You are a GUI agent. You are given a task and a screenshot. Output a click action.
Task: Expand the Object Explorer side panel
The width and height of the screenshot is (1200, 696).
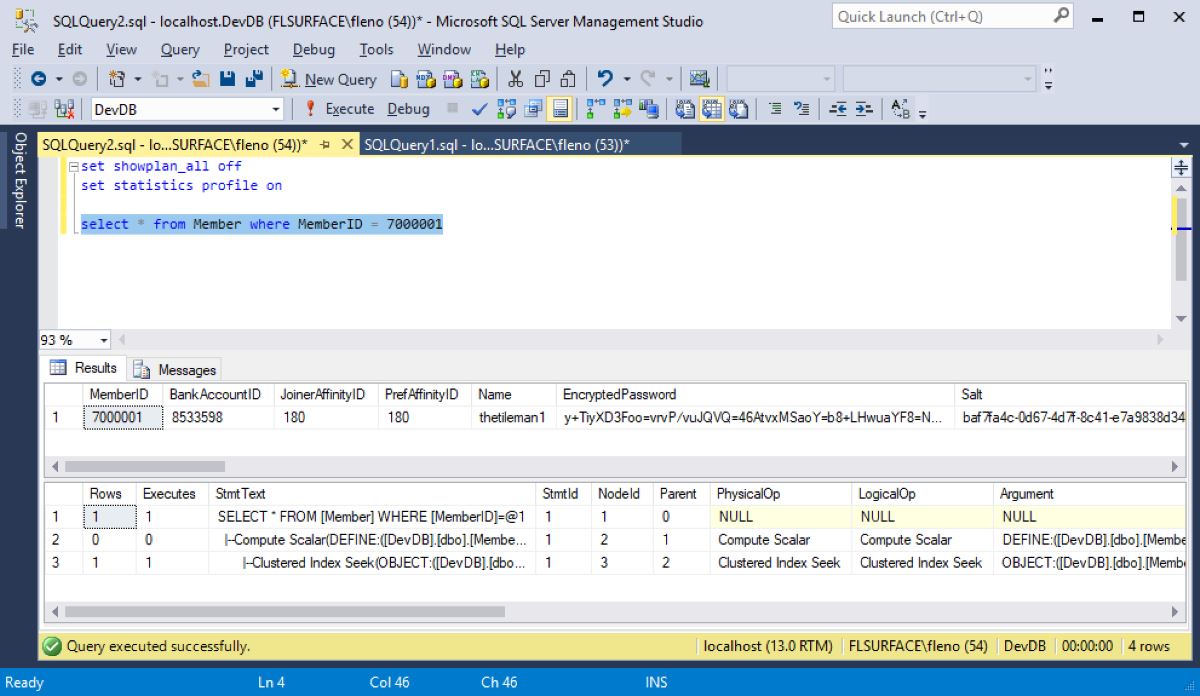(18, 180)
